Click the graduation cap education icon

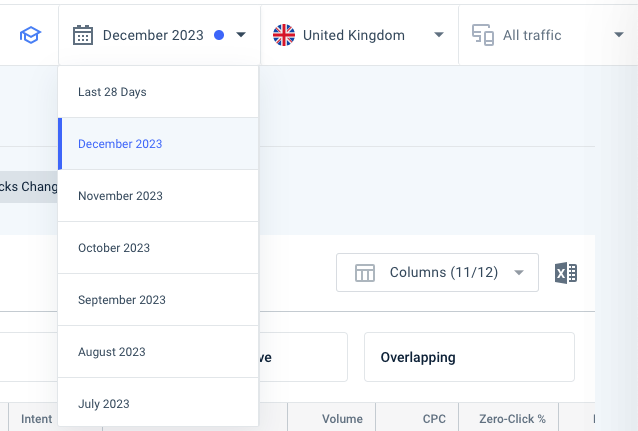tap(30, 35)
